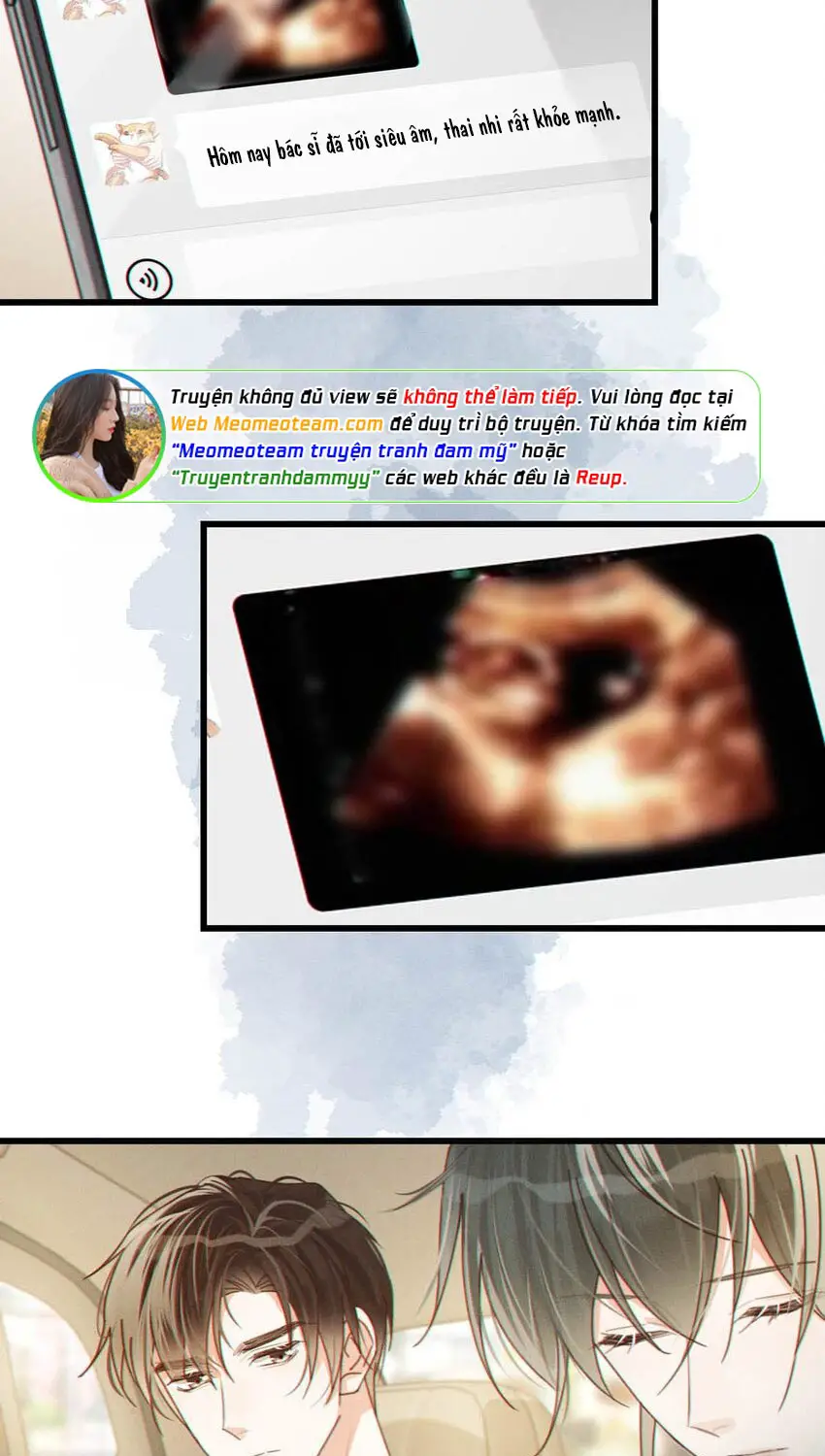Click the woman's circular avatar in banner
This screenshot has width=825, height=1456.
(97, 436)
